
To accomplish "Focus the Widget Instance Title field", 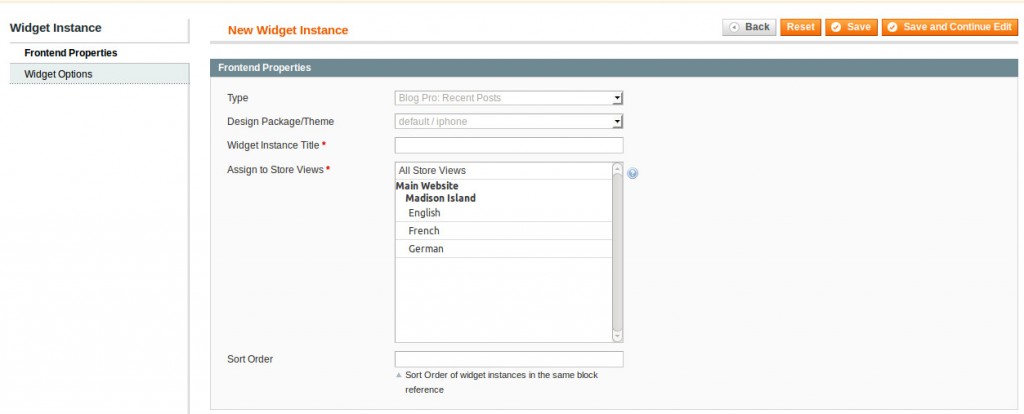I will pos(509,146).
